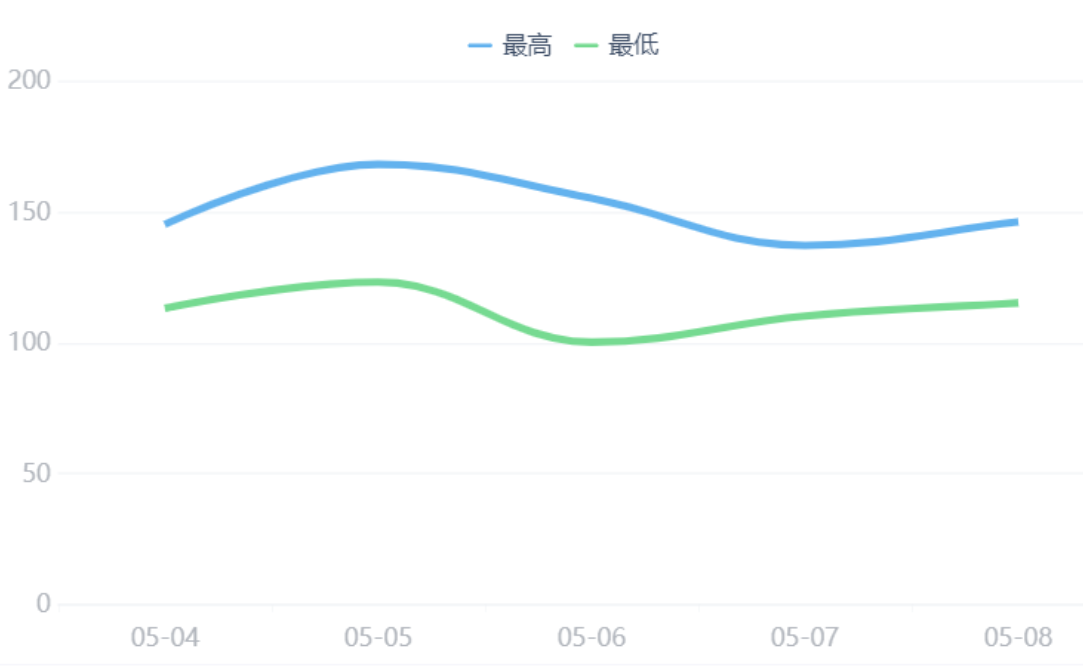1083x669 pixels.
Task: Click the 100 y-axis value label
Action: (x=29, y=343)
